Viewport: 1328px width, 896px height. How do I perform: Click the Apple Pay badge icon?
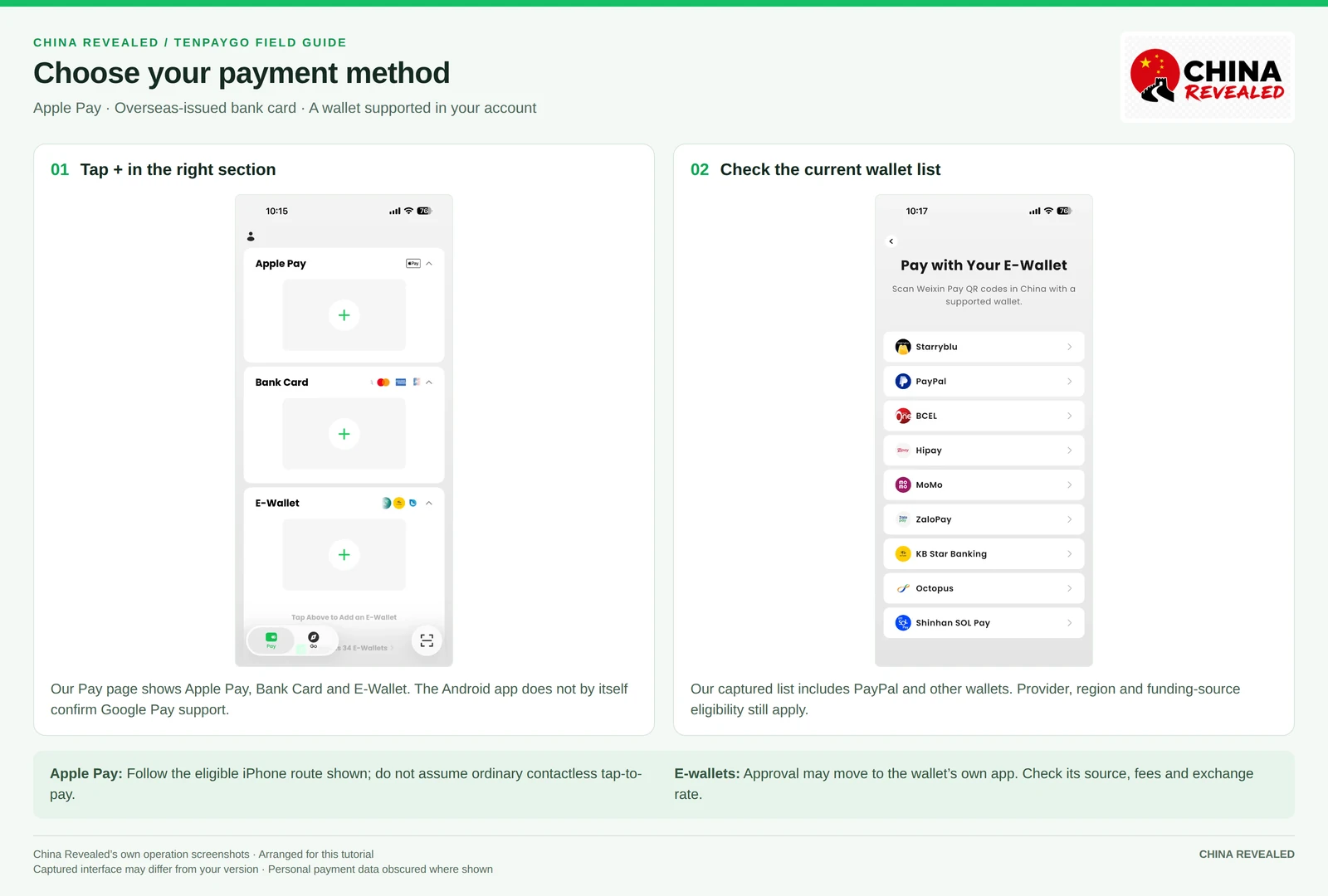413,264
